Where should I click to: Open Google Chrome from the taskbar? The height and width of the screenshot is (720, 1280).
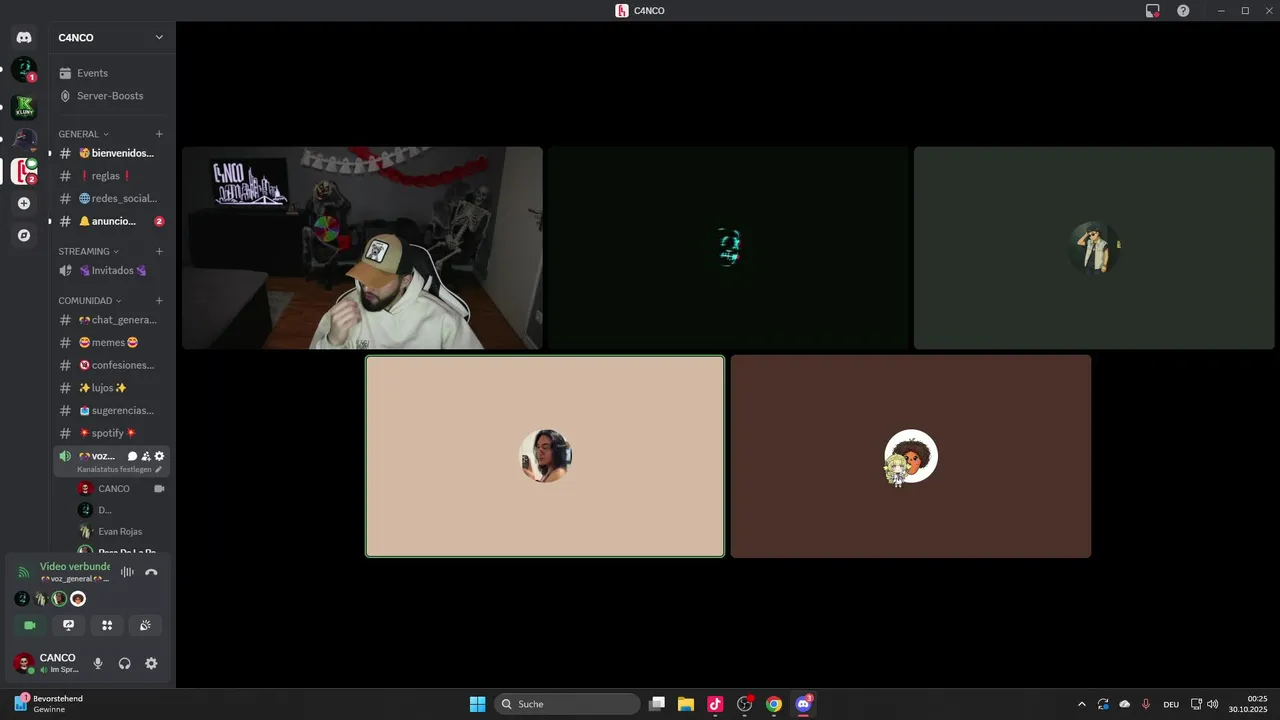click(774, 704)
